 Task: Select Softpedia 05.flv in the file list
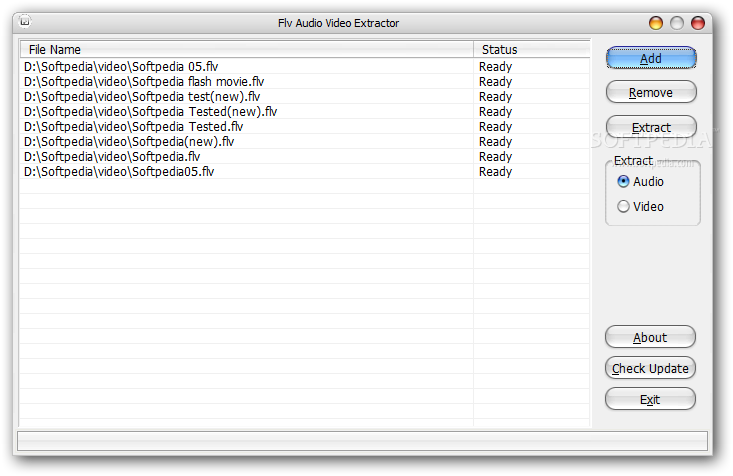tap(122, 67)
